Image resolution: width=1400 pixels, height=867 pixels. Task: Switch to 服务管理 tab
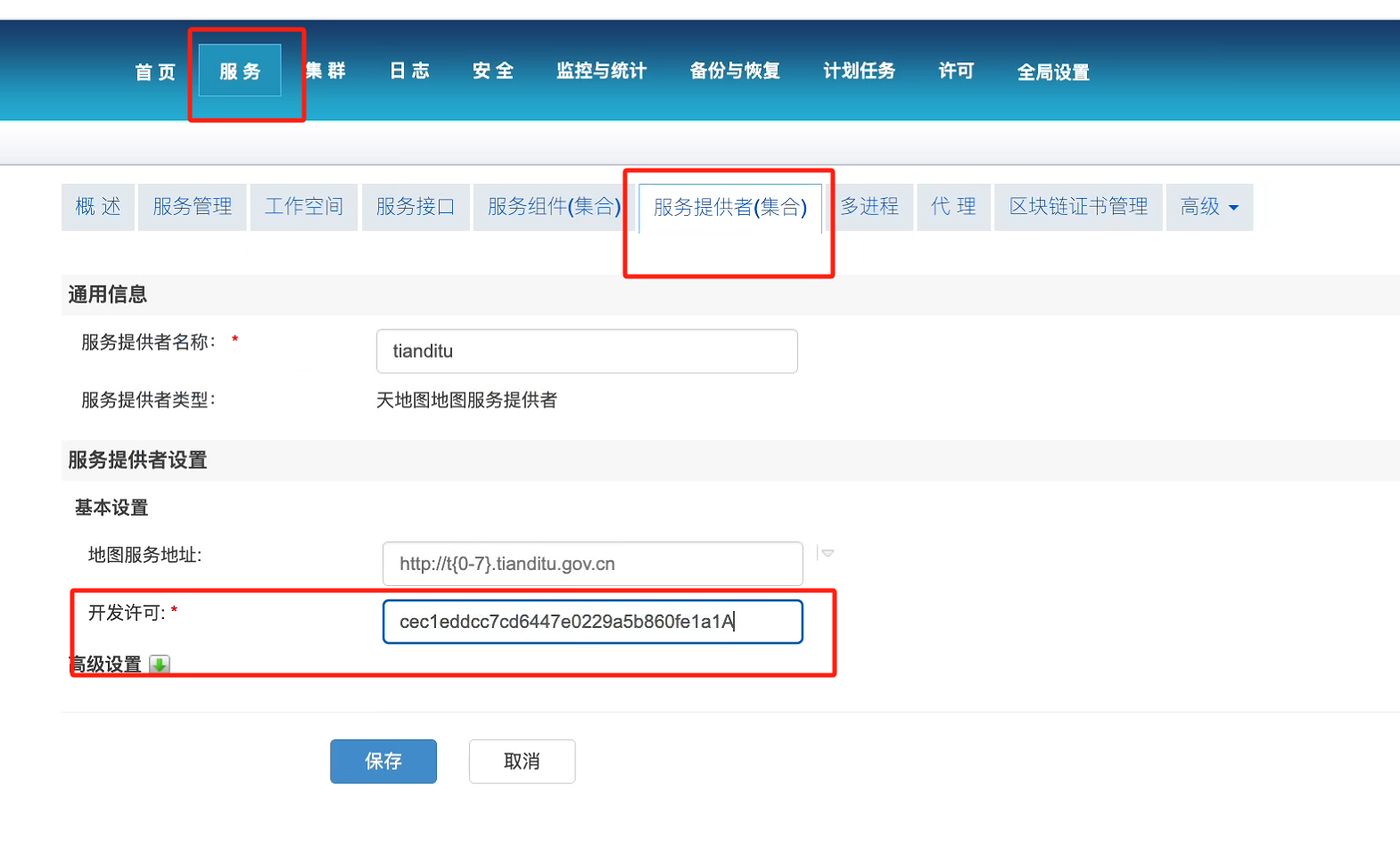193,207
